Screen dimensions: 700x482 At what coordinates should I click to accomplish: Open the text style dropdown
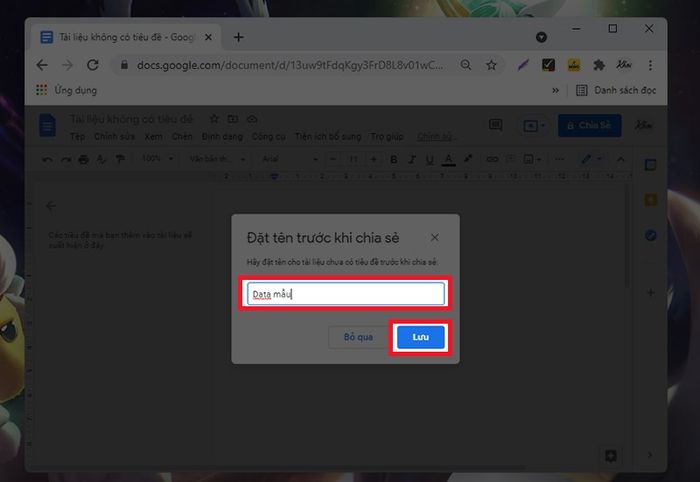pyautogui.click(x=217, y=159)
